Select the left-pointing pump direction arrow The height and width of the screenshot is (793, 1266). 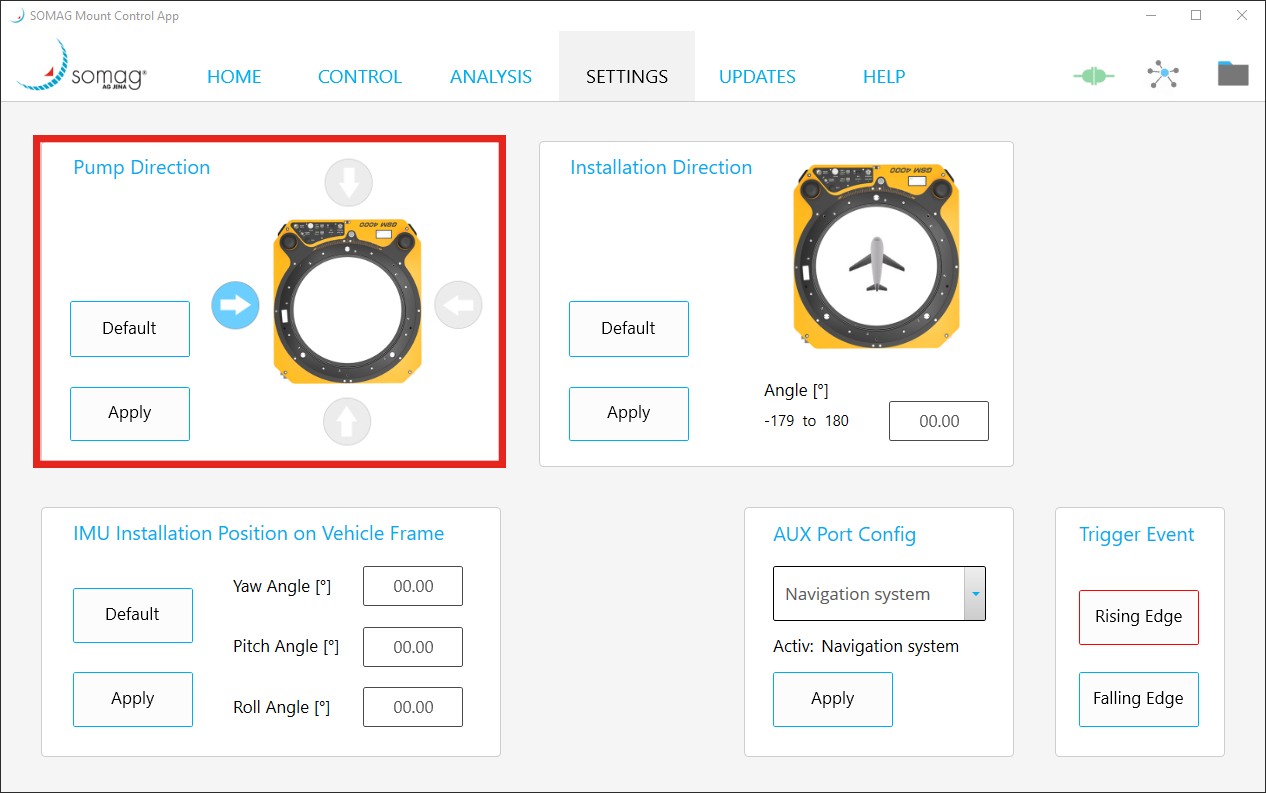point(458,305)
